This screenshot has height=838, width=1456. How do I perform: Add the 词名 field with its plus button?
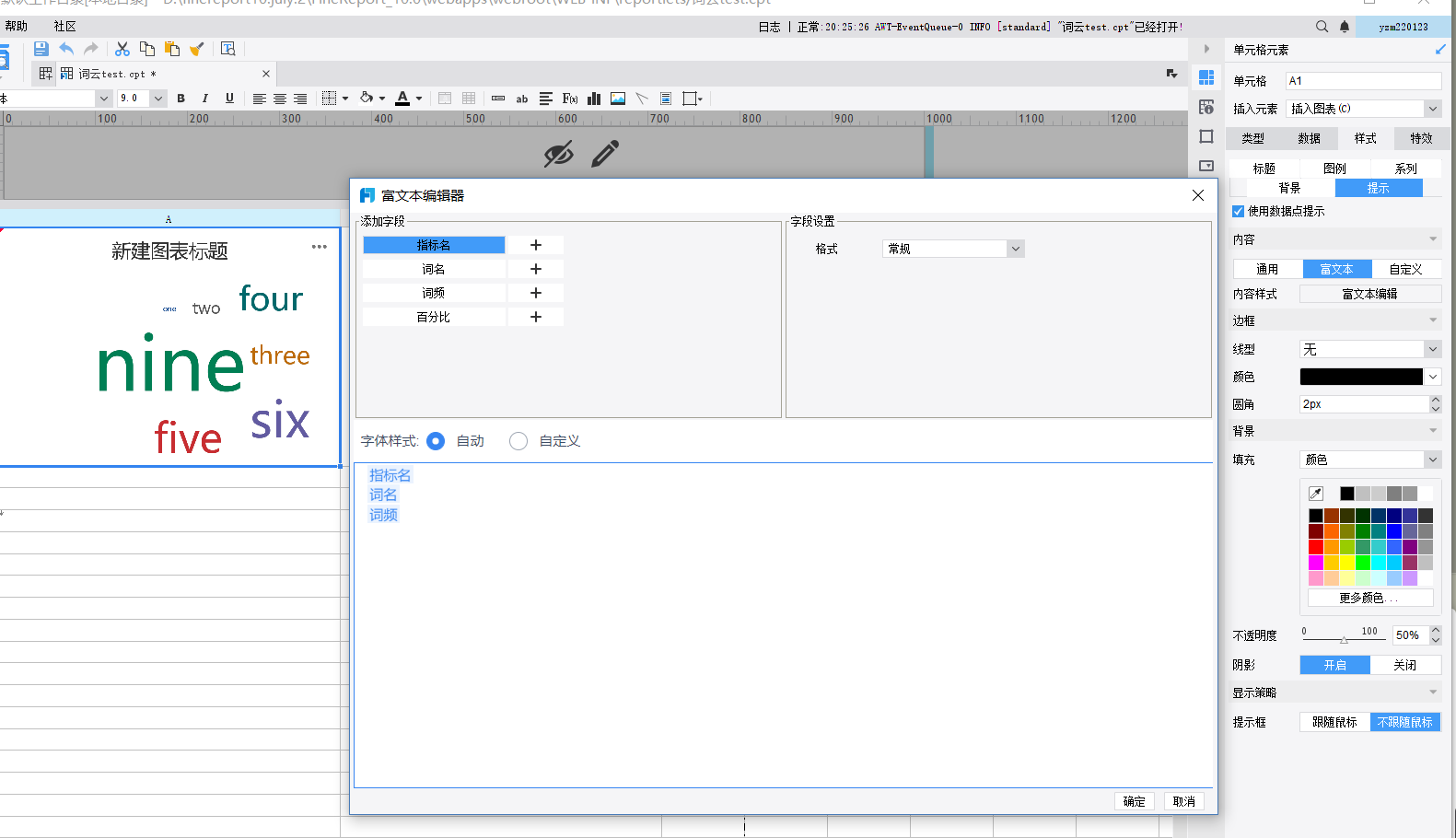tap(536, 269)
